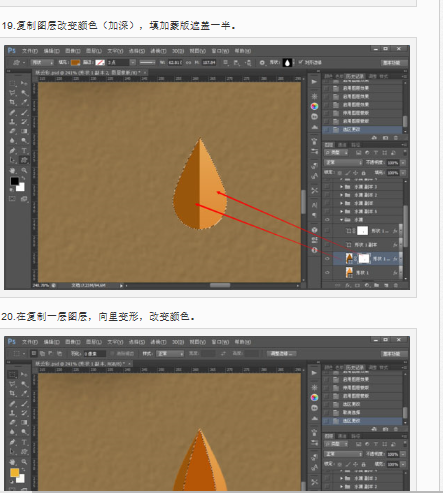Image resolution: width=443 pixels, height=493 pixels.
Task: Click layer mask thumbnail of selected 形状 1 layer
Action: [364, 259]
